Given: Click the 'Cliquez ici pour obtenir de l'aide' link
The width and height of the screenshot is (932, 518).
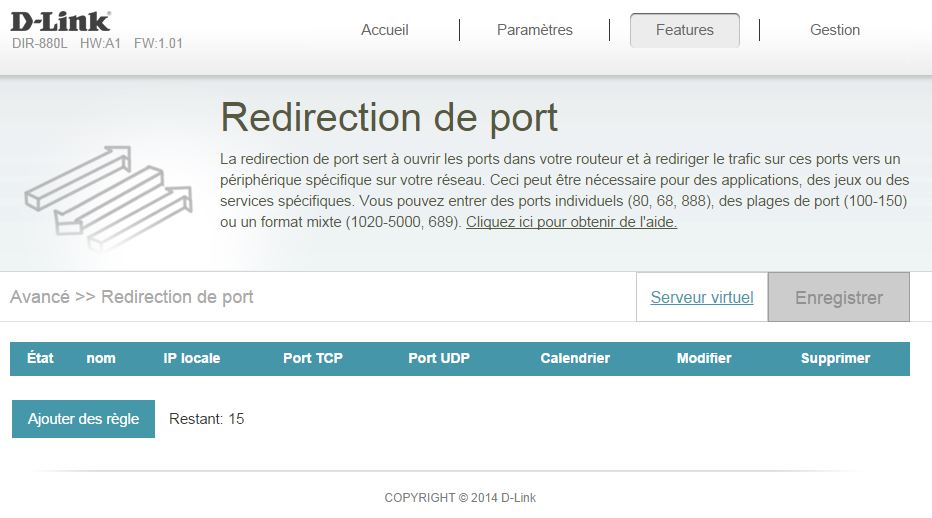Looking at the screenshot, I should point(571,222).
